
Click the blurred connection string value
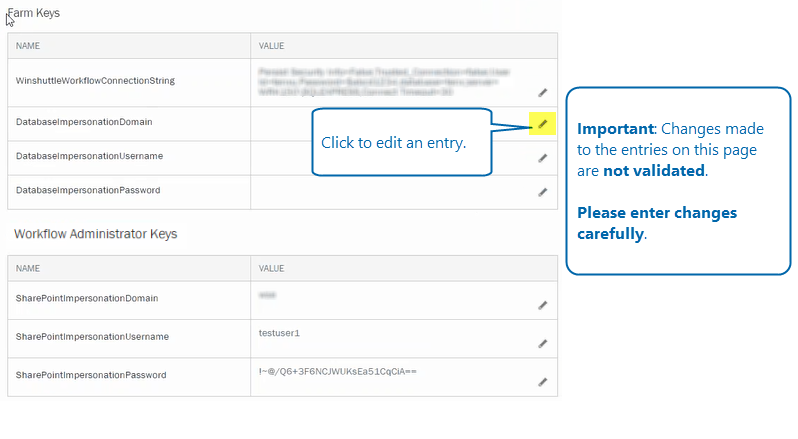pos(384,82)
